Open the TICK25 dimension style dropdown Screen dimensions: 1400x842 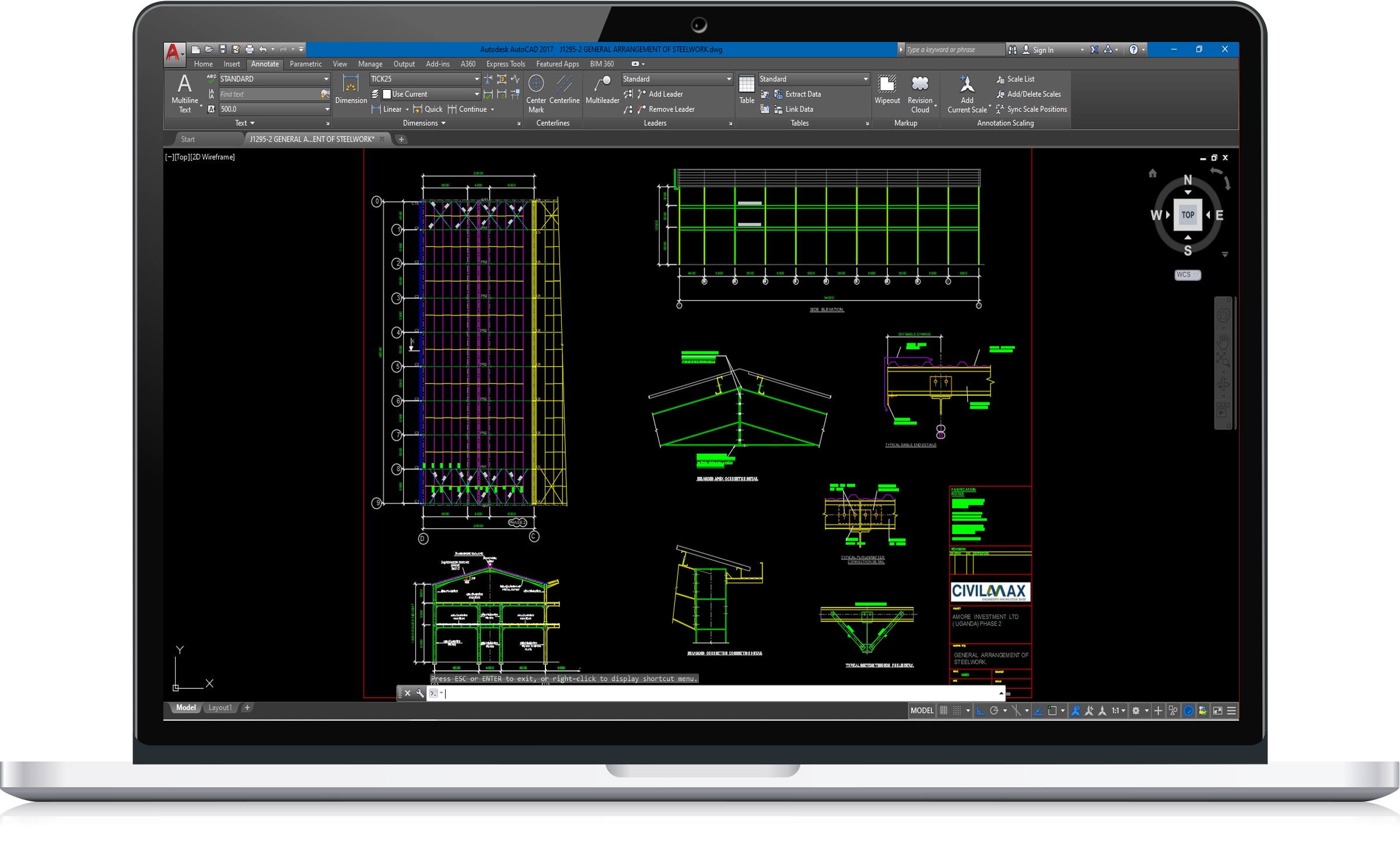pyautogui.click(x=425, y=79)
